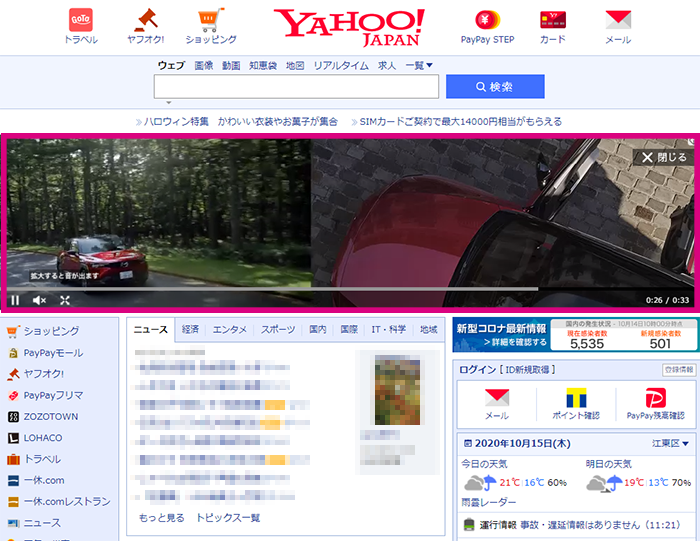The image size is (700, 541).
Task: Switch to the 国際 news tab
Action: click(349, 329)
